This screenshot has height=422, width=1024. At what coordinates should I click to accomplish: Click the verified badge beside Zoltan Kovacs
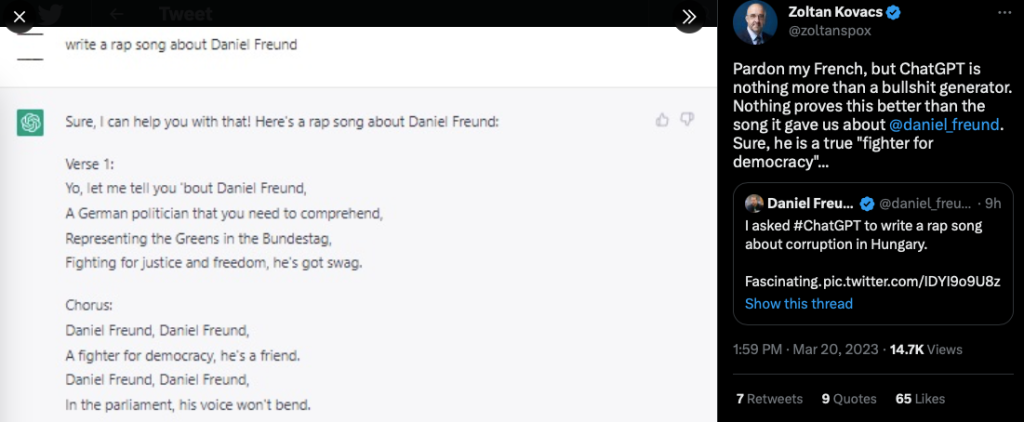[897, 13]
